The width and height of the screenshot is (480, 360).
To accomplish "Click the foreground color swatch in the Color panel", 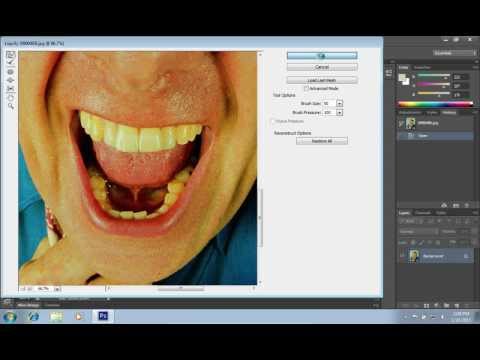I will 402,78.
